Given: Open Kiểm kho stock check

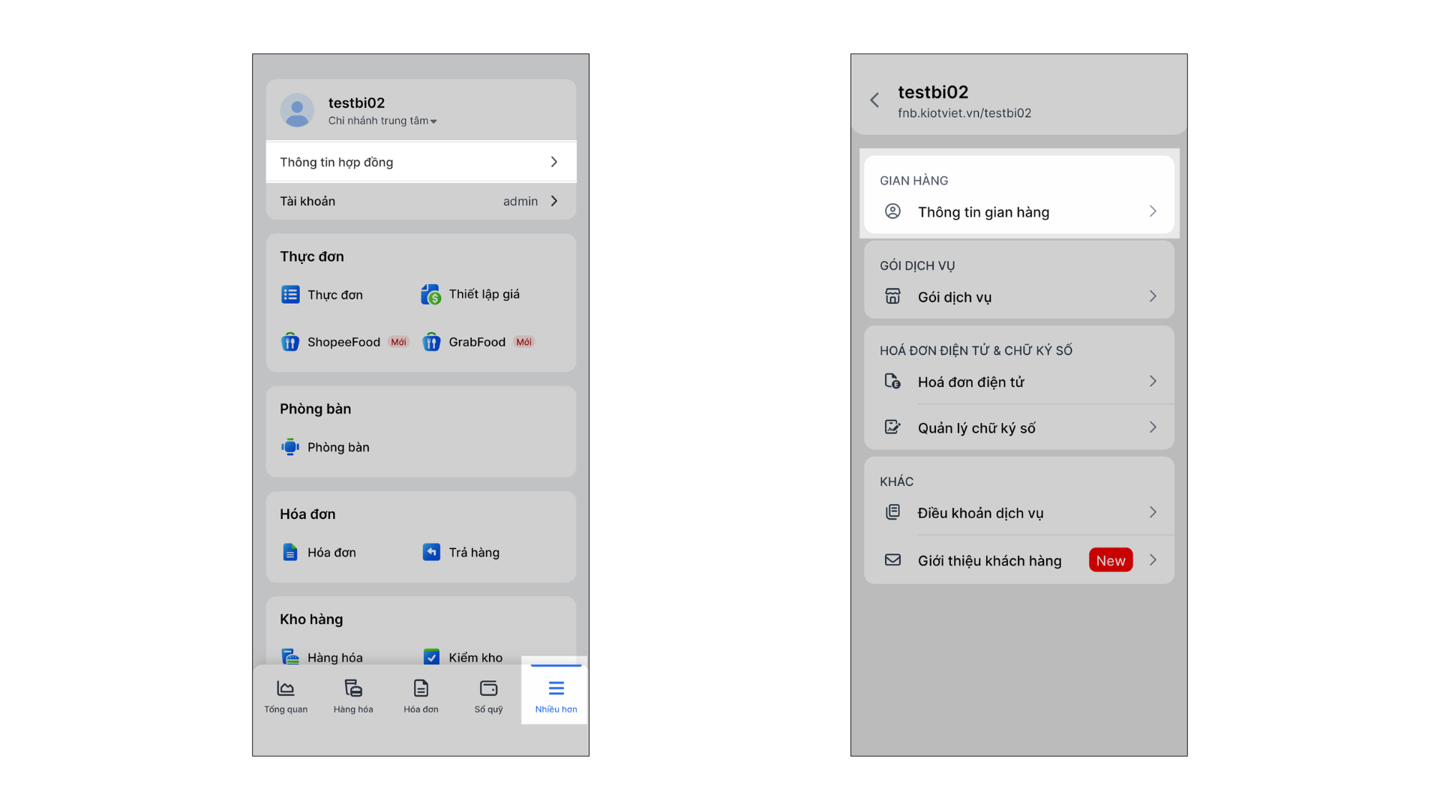Looking at the screenshot, I should tap(431, 657).
